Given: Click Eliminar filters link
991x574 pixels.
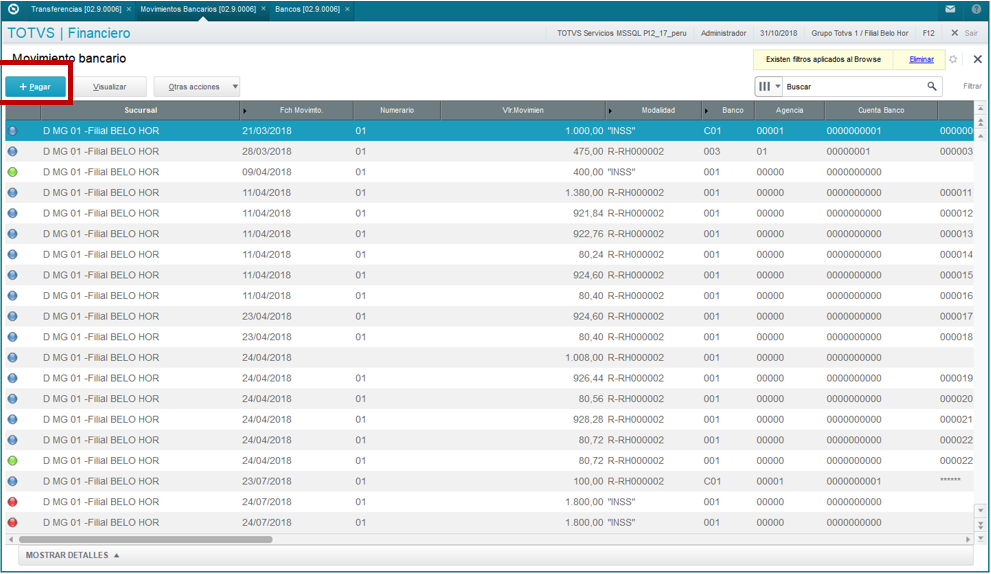Looking at the screenshot, I should pyautogui.click(x=921, y=59).
